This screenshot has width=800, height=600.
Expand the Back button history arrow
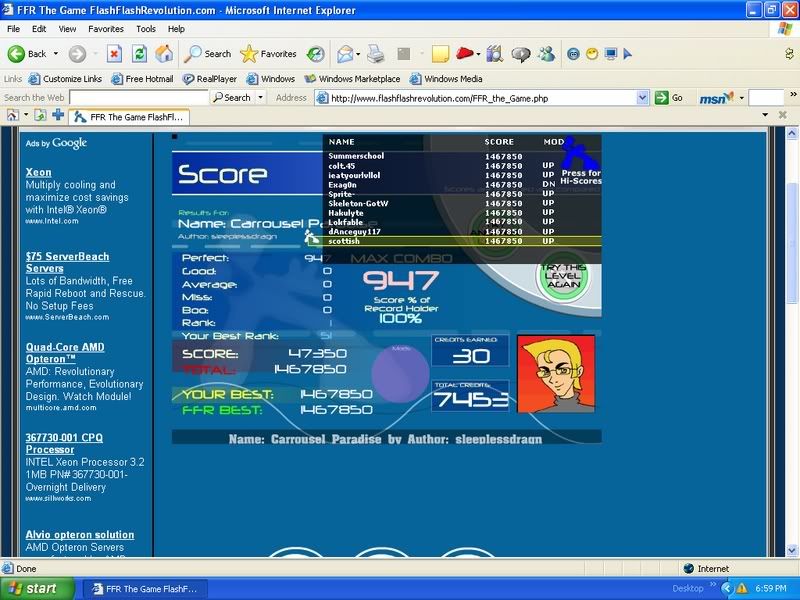coord(55,54)
